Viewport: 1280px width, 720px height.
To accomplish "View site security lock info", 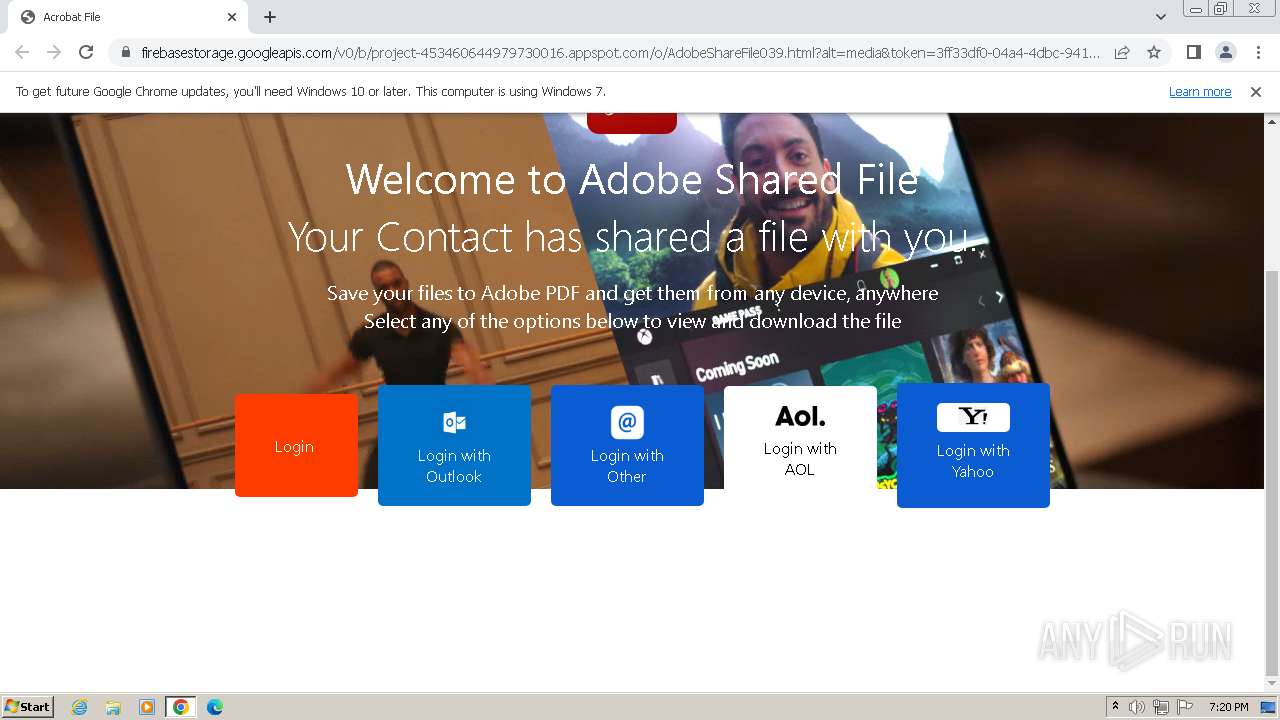I will pos(125,52).
